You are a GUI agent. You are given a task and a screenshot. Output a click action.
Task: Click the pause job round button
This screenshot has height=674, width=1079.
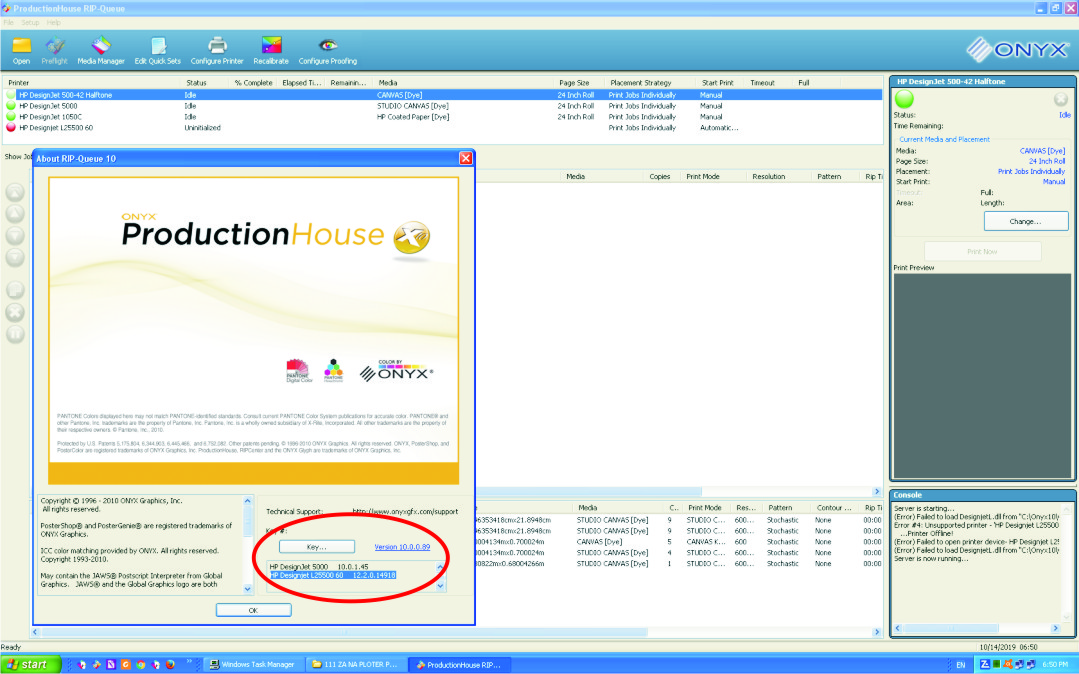(15, 334)
